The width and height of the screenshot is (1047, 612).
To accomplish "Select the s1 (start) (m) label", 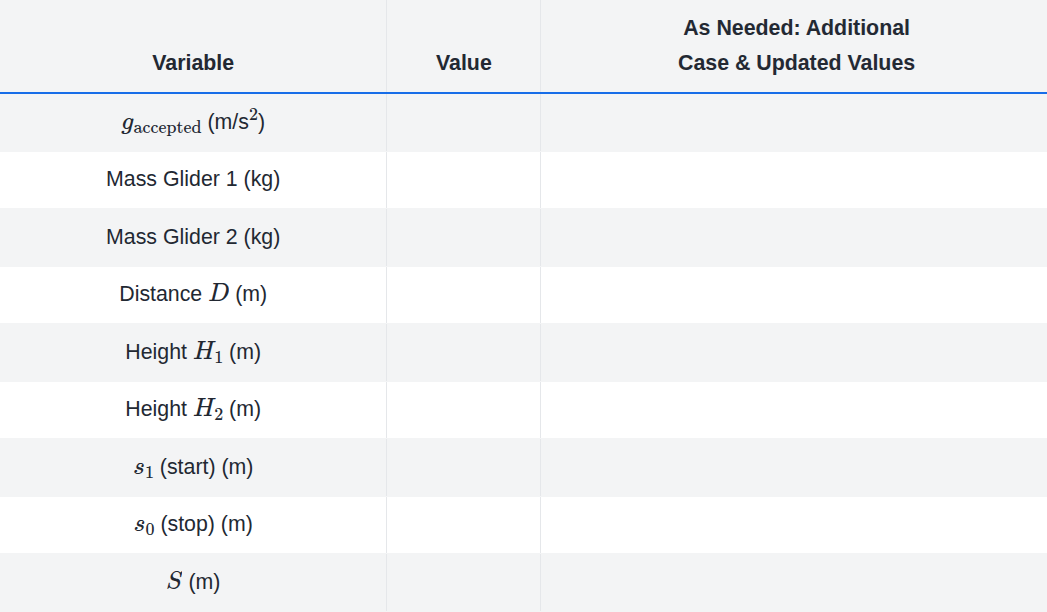I will [193, 467].
